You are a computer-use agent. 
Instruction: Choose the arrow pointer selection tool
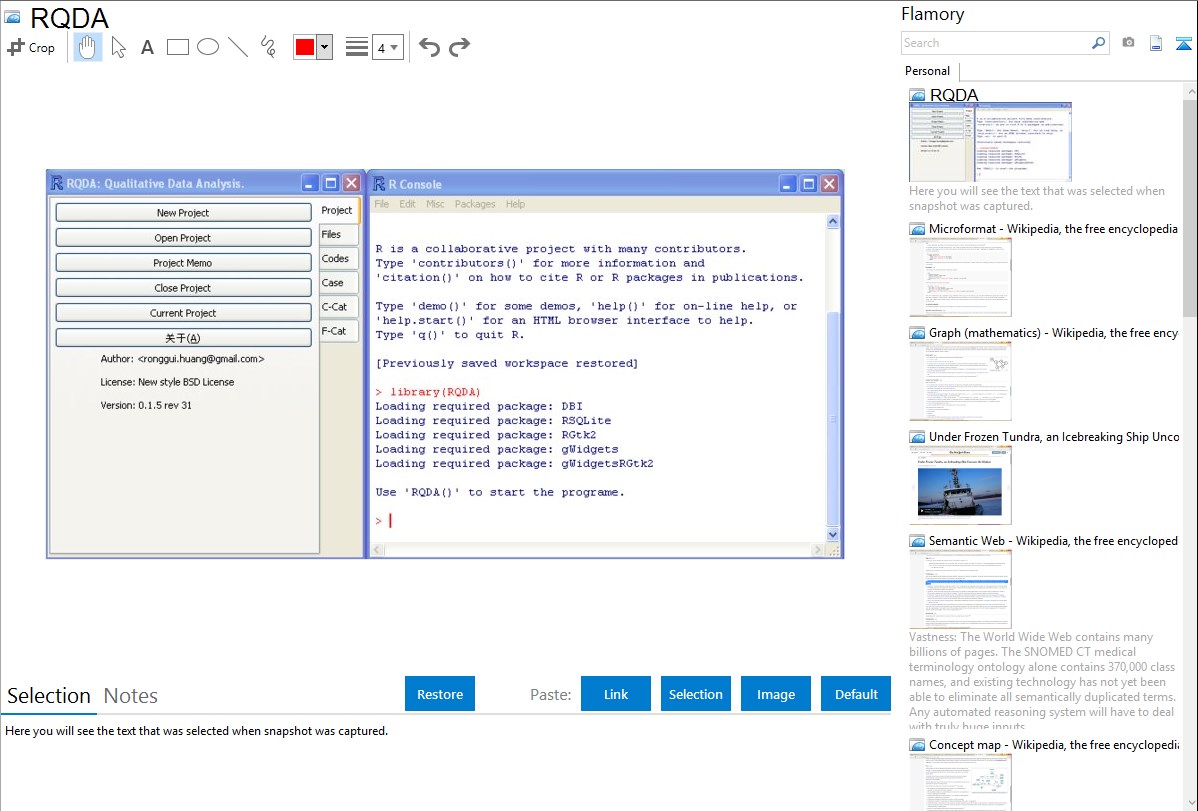pyautogui.click(x=118, y=47)
